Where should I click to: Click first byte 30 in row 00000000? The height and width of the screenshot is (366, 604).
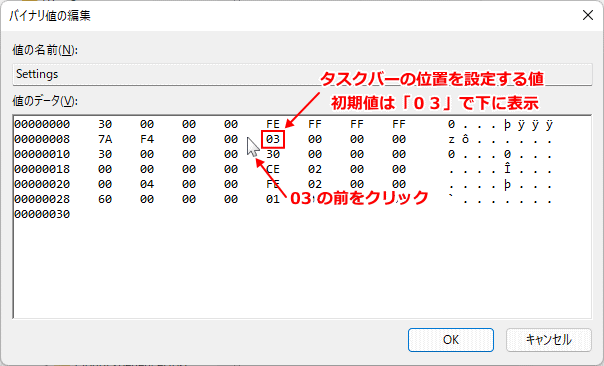coord(105,124)
